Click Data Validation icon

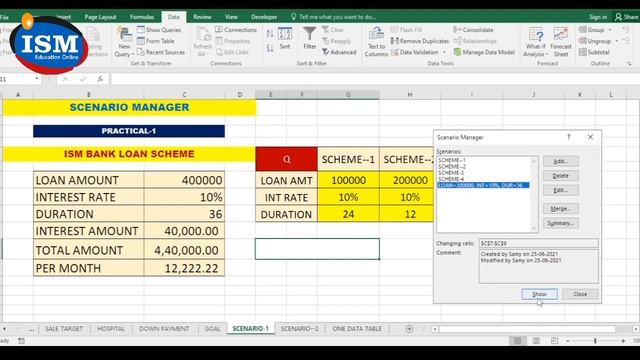pos(395,52)
